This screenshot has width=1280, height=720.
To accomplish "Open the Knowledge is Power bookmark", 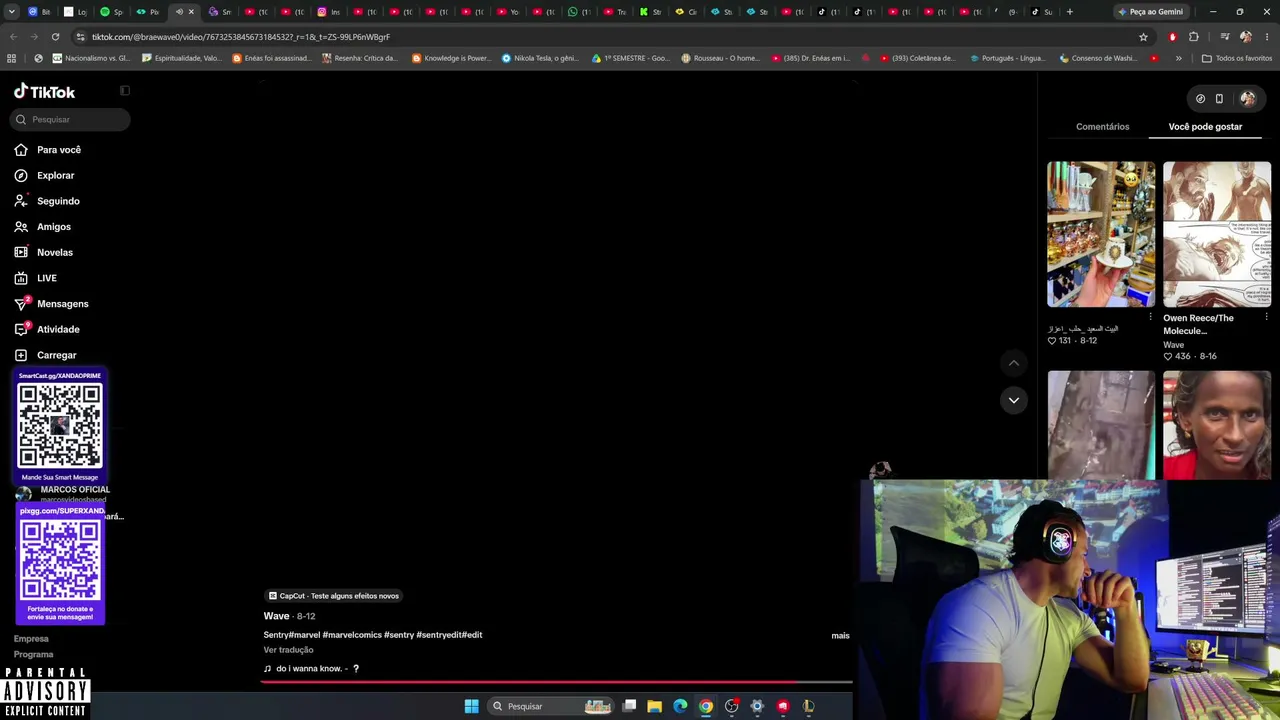I will coord(452,58).
